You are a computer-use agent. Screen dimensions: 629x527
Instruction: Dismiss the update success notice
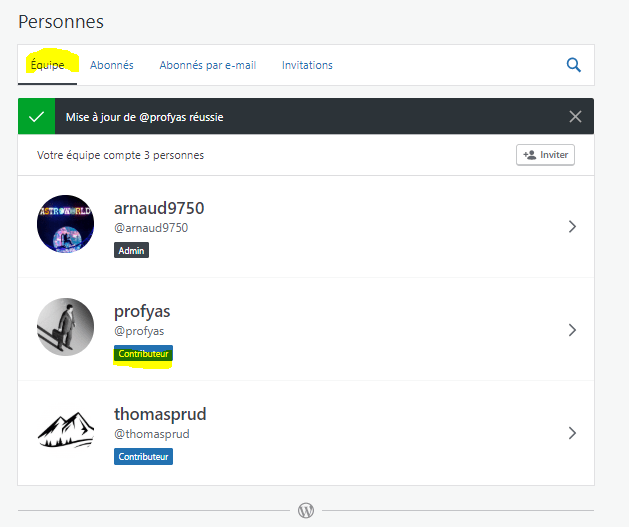575,116
